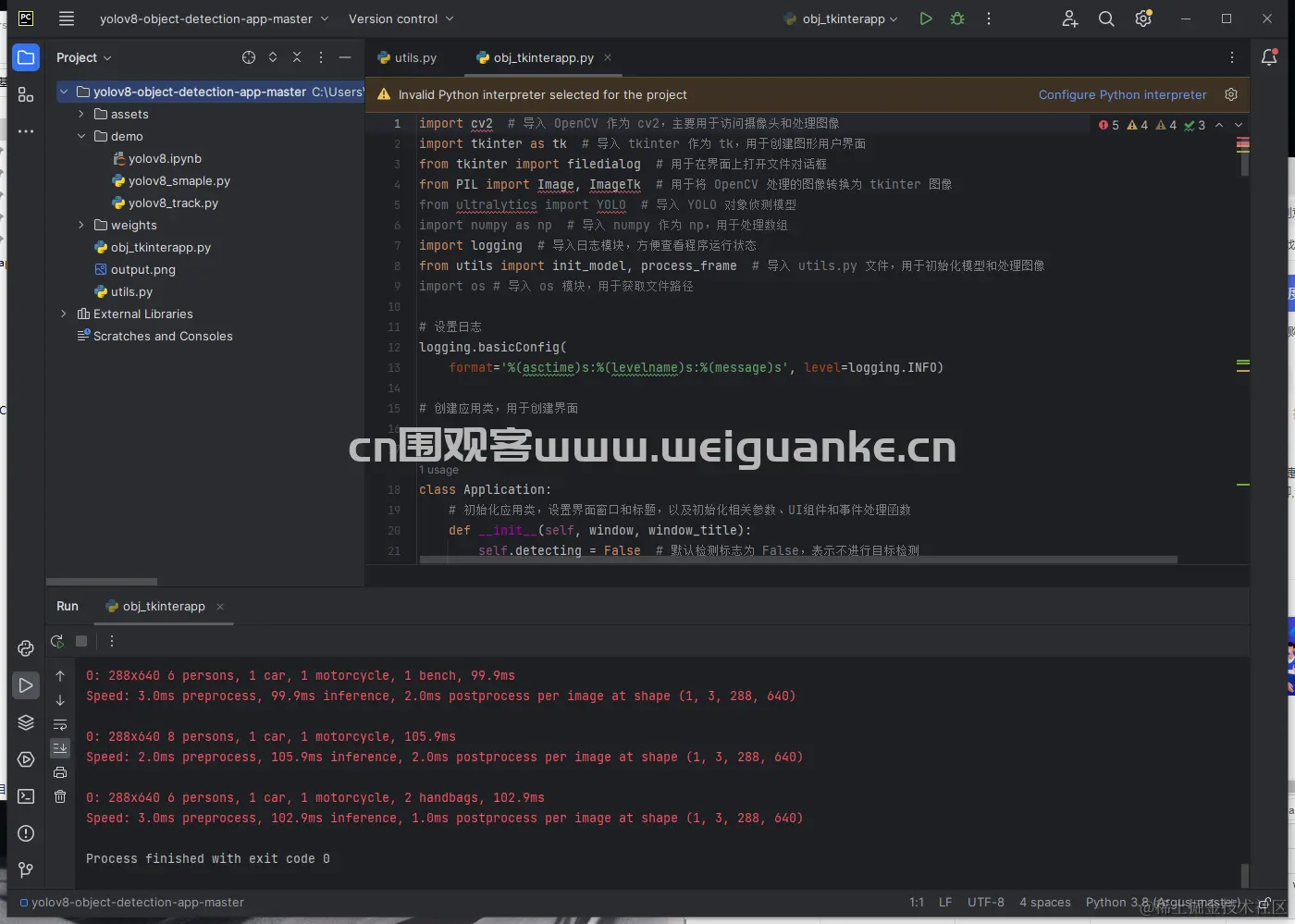The height and width of the screenshot is (924, 1295).
Task: Close obj_tkinterapp Run tab
Action: click(220, 607)
